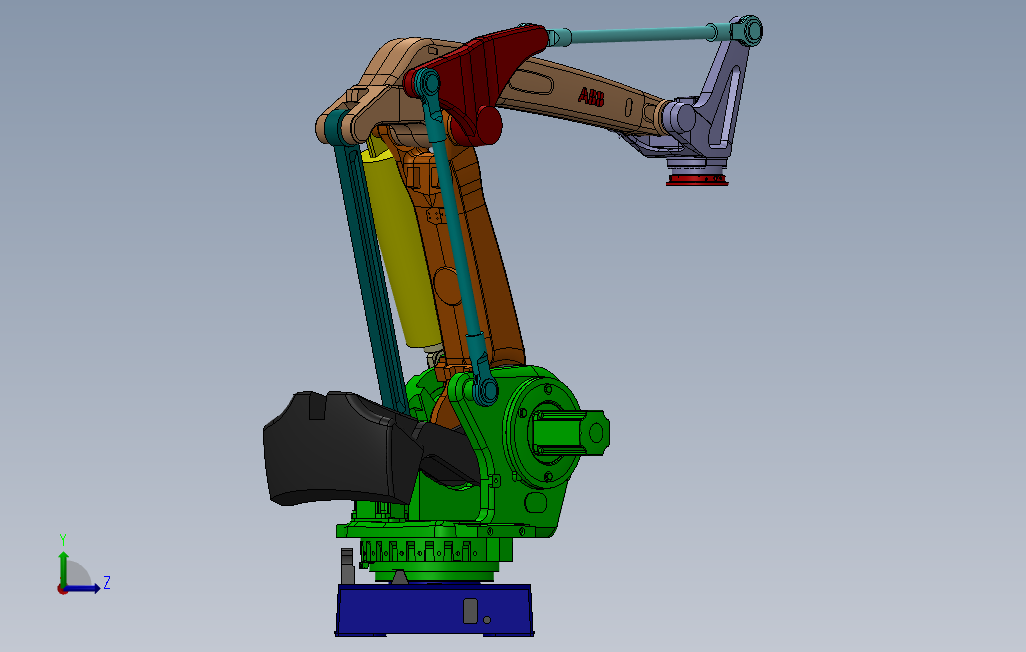This screenshot has height=652, width=1026.
Task: Select the lower eye joint of teal rod
Action: pos(485,391)
